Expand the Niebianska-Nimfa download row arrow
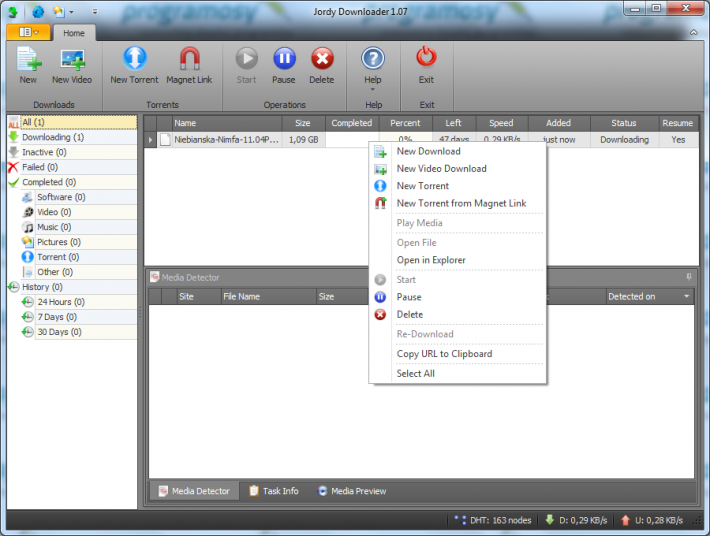 (x=150, y=140)
